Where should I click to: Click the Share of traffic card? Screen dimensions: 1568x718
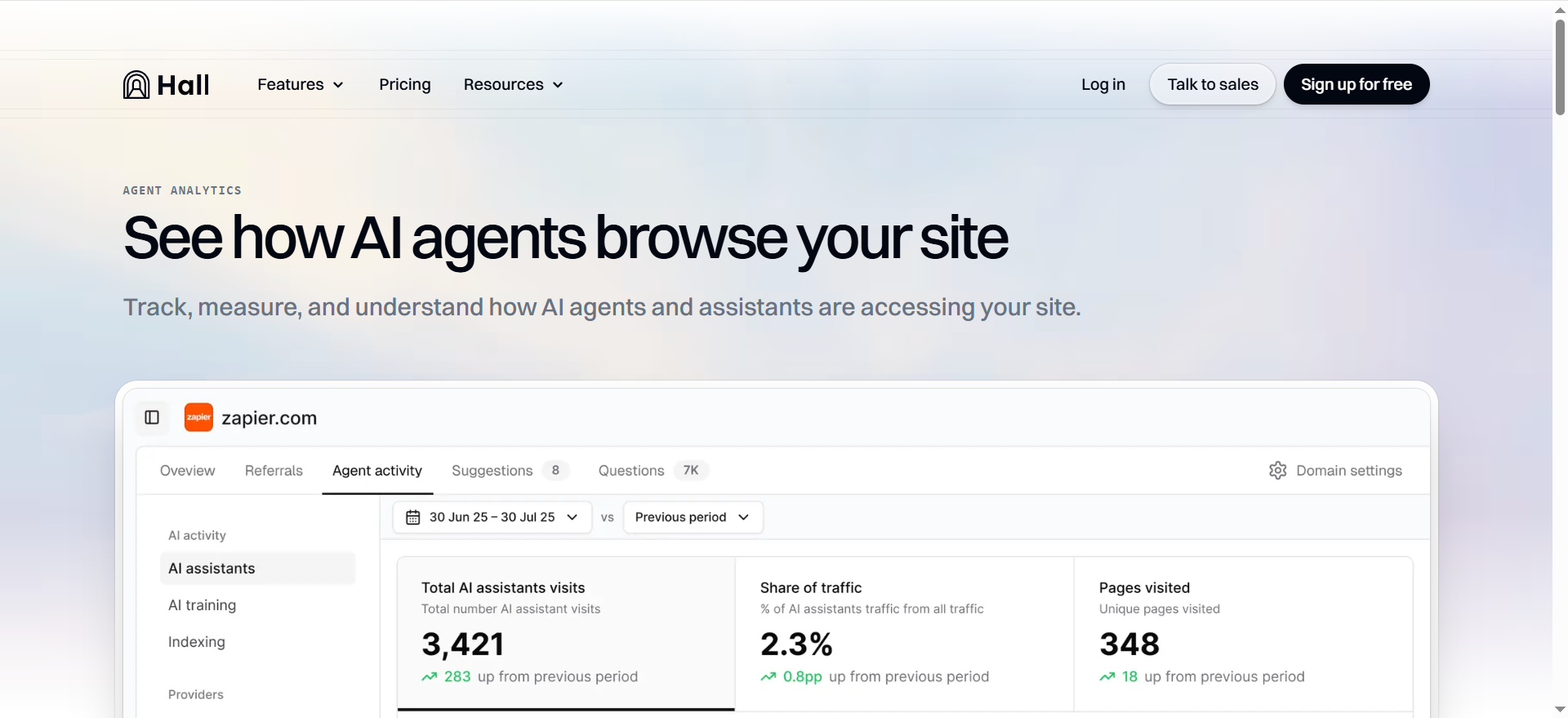905,634
